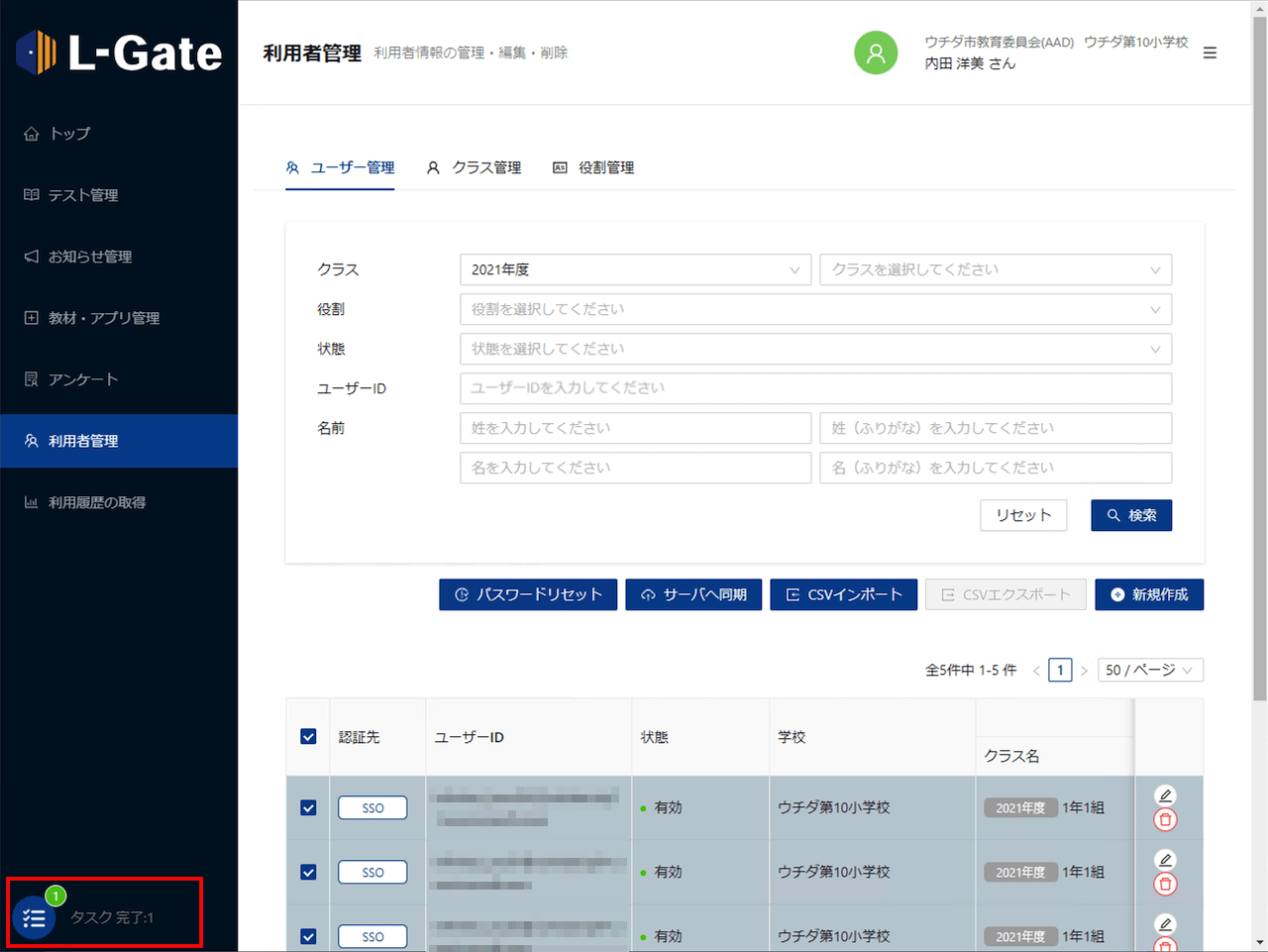Uncheck the first user row checkbox
Screen dimensions: 1268x952
pyautogui.click(x=308, y=807)
